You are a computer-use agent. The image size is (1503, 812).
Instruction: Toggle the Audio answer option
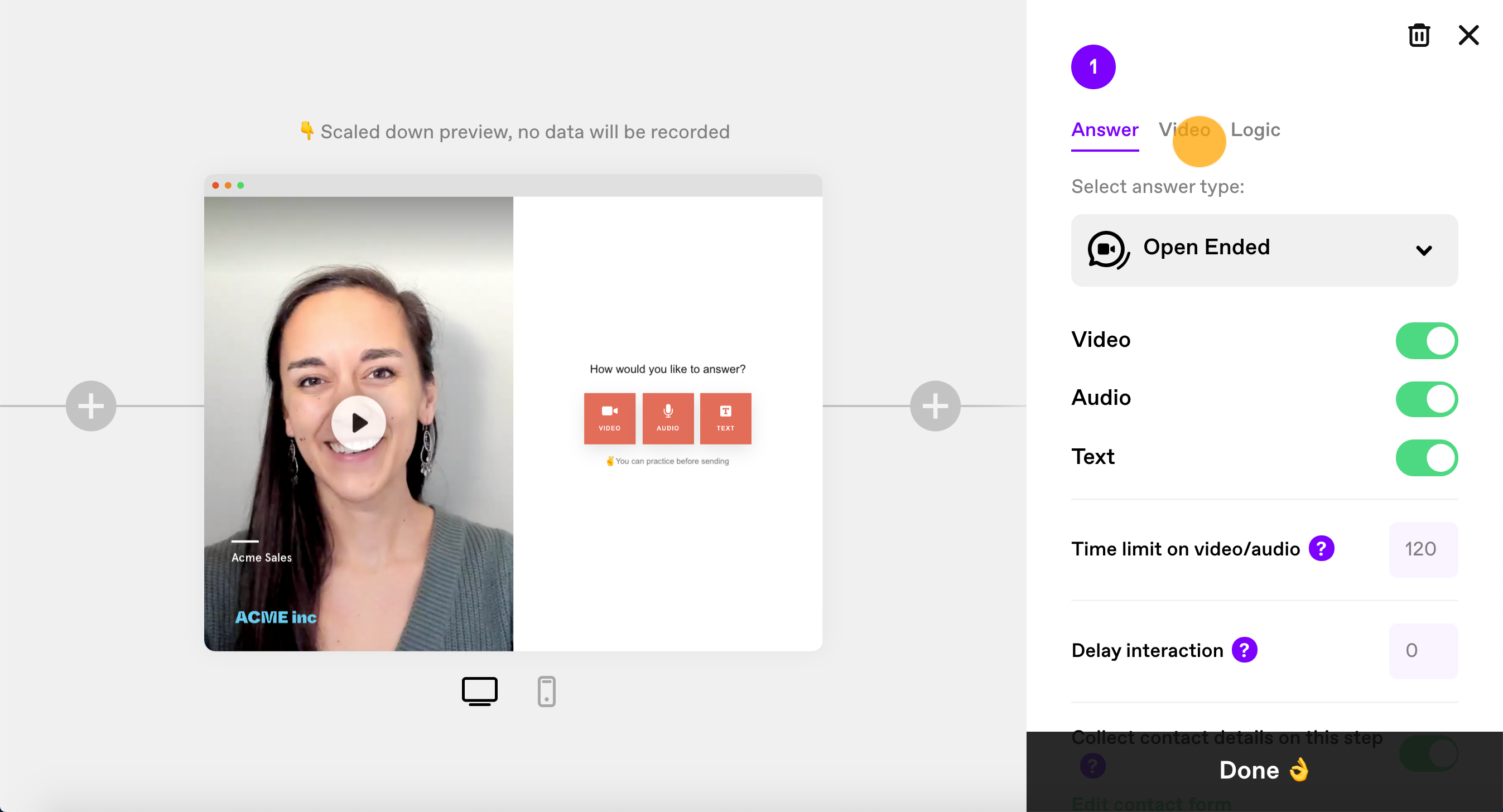tap(1427, 398)
